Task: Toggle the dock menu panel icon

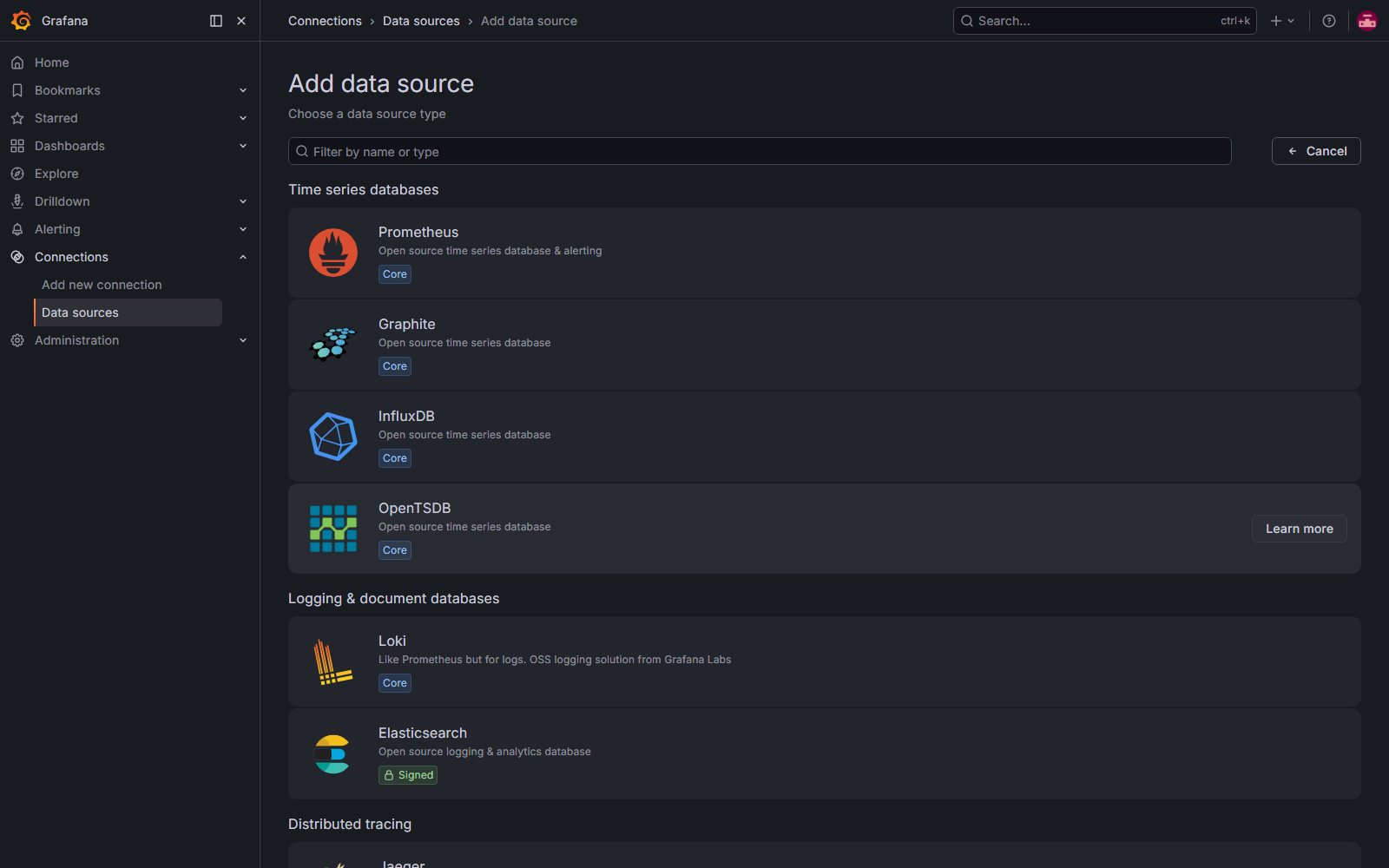Action: point(216,21)
